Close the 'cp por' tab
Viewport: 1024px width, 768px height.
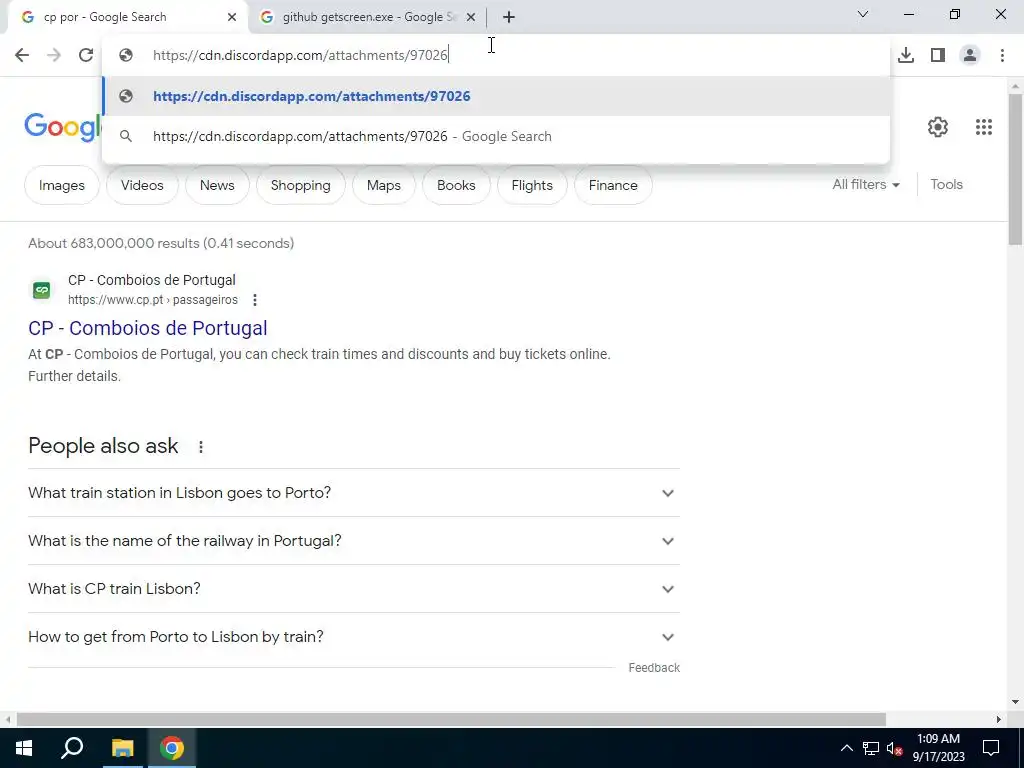(232, 17)
